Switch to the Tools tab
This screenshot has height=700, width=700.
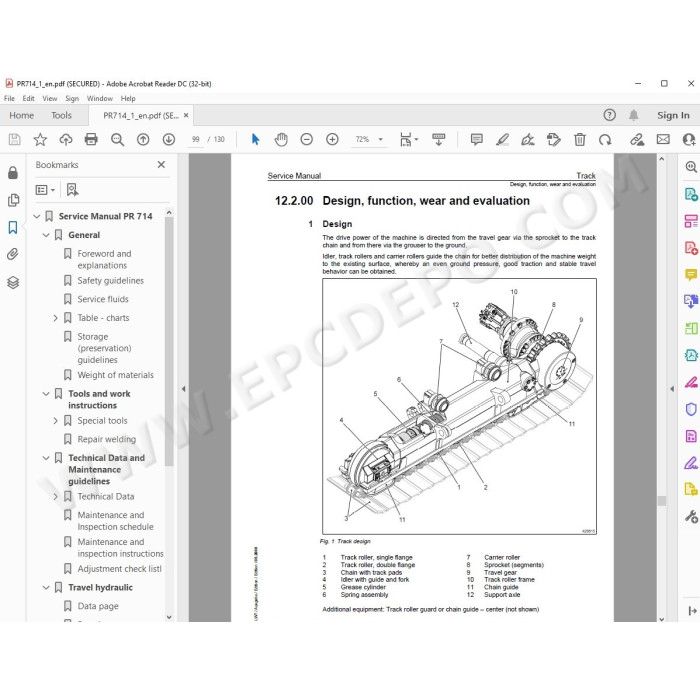coord(61,116)
